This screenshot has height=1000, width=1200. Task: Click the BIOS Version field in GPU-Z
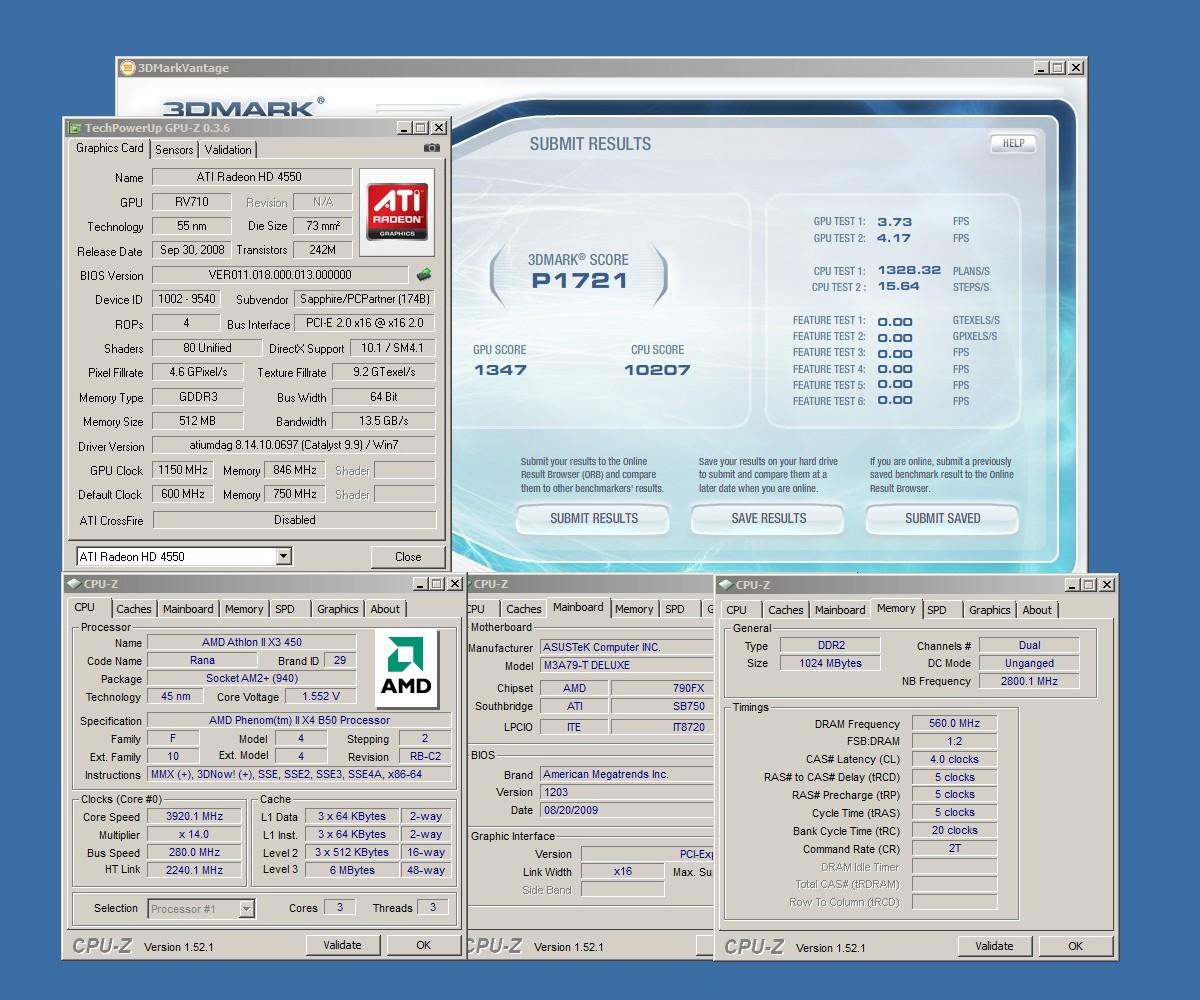280,275
